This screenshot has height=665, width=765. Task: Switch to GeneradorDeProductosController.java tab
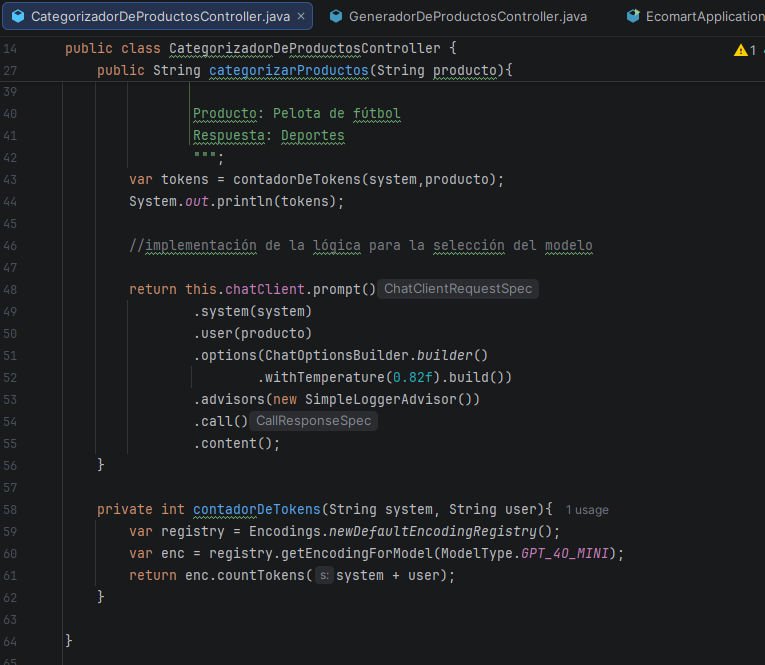467,17
